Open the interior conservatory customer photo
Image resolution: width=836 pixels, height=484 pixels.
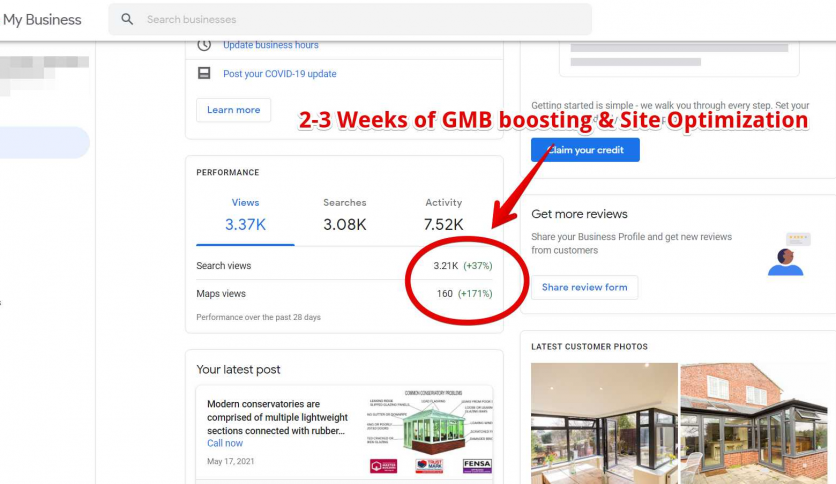pyautogui.click(x=604, y=423)
